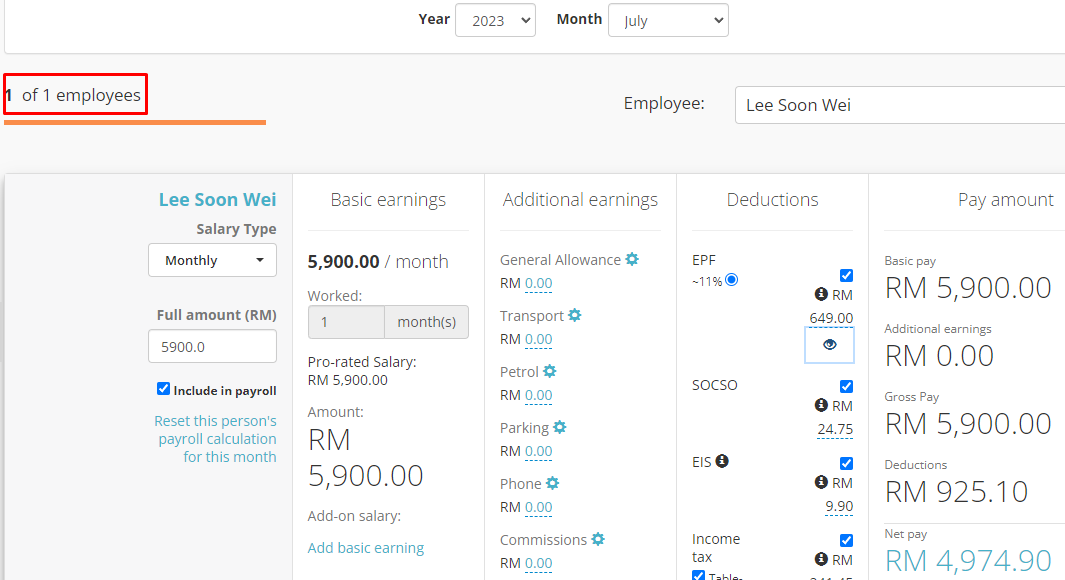The height and width of the screenshot is (580, 1065).
Task: Open the Petrol settings gear
Action: pyautogui.click(x=550, y=371)
